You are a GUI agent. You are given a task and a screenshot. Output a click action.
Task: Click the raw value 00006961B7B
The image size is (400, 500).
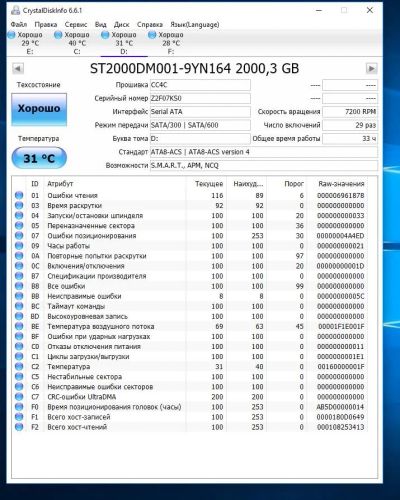341,195
